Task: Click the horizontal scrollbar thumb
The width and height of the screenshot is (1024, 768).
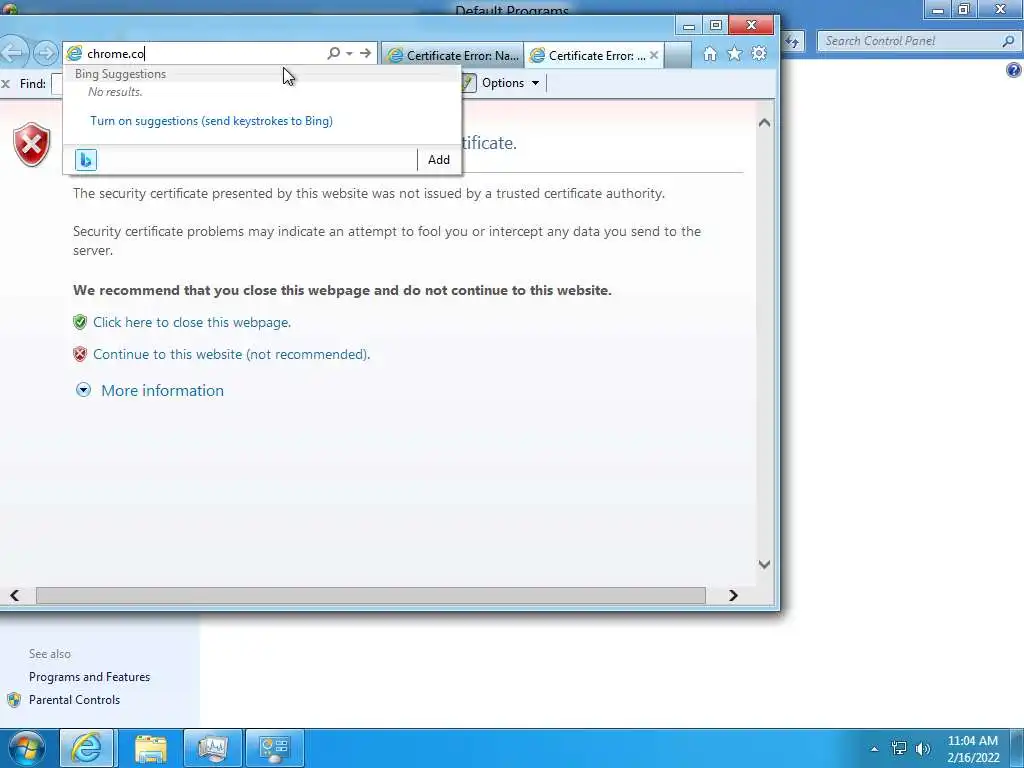Action: (371, 596)
